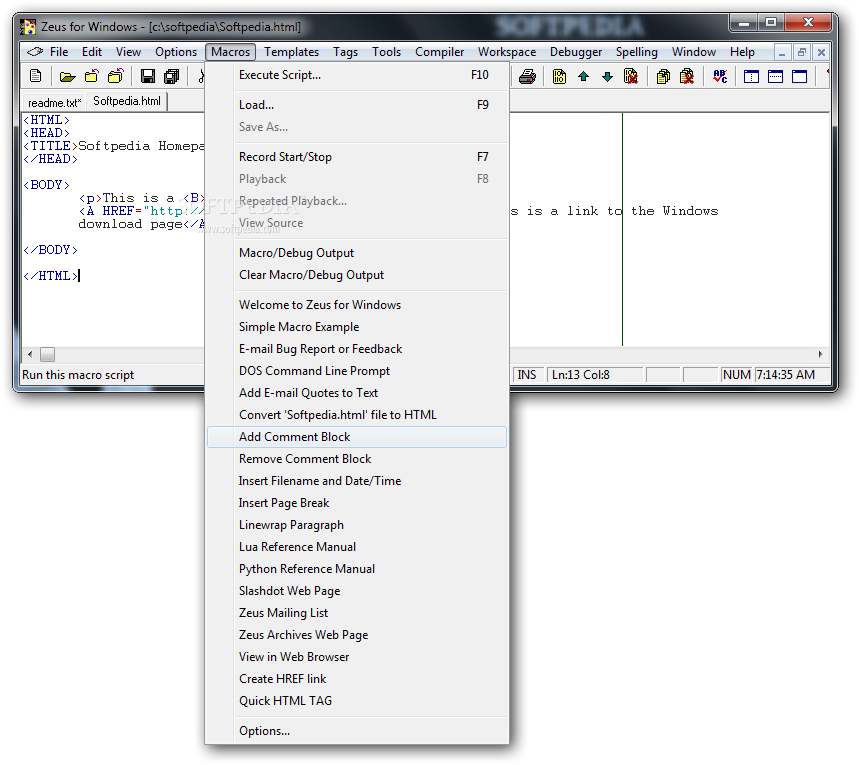Click the stacked pages icon with red X
Viewport: 859px width, 765px height.
[687, 76]
